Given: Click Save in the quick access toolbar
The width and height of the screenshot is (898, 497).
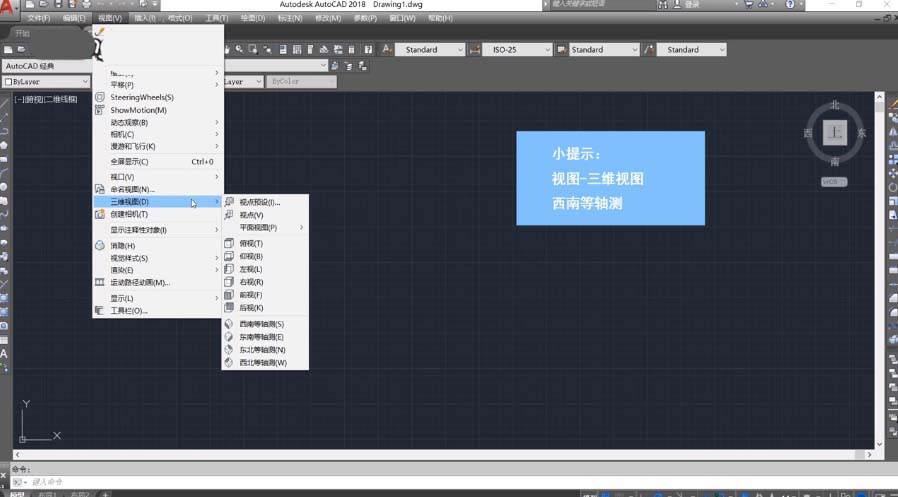Looking at the screenshot, I should (58, 3).
